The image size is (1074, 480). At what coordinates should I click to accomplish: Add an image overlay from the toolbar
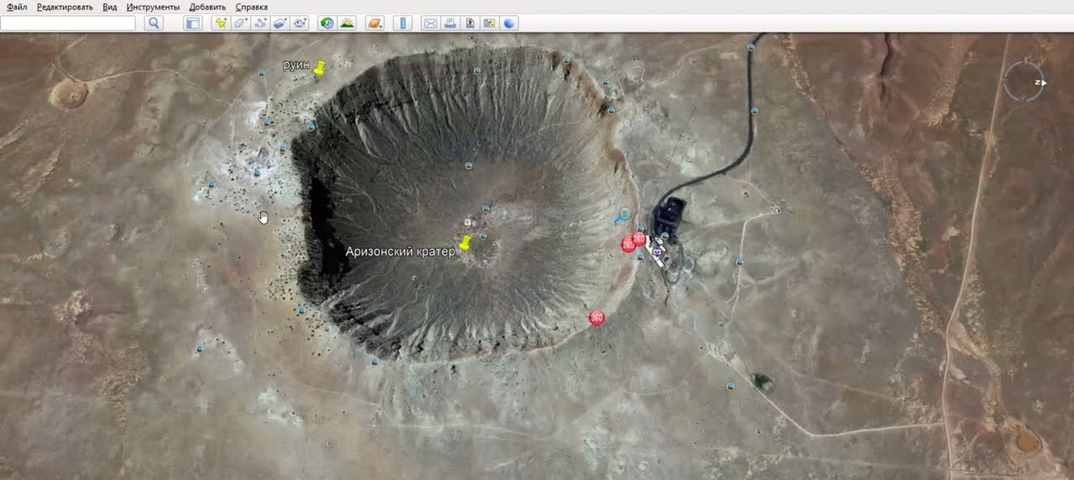(x=280, y=23)
